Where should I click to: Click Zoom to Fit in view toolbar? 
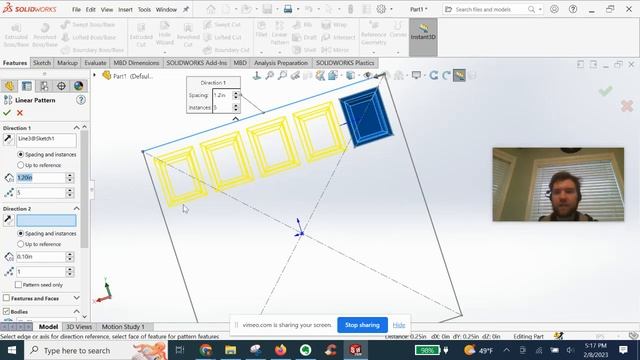pyautogui.click(x=269, y=76)
